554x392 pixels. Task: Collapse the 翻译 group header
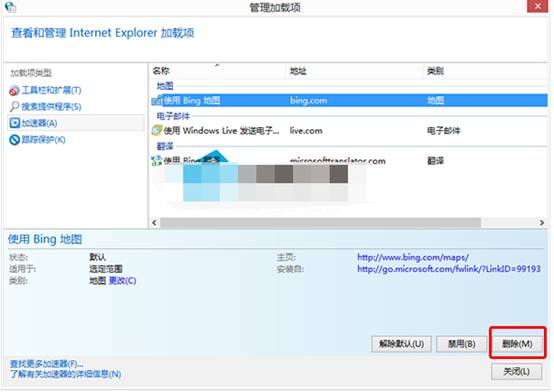165,146
